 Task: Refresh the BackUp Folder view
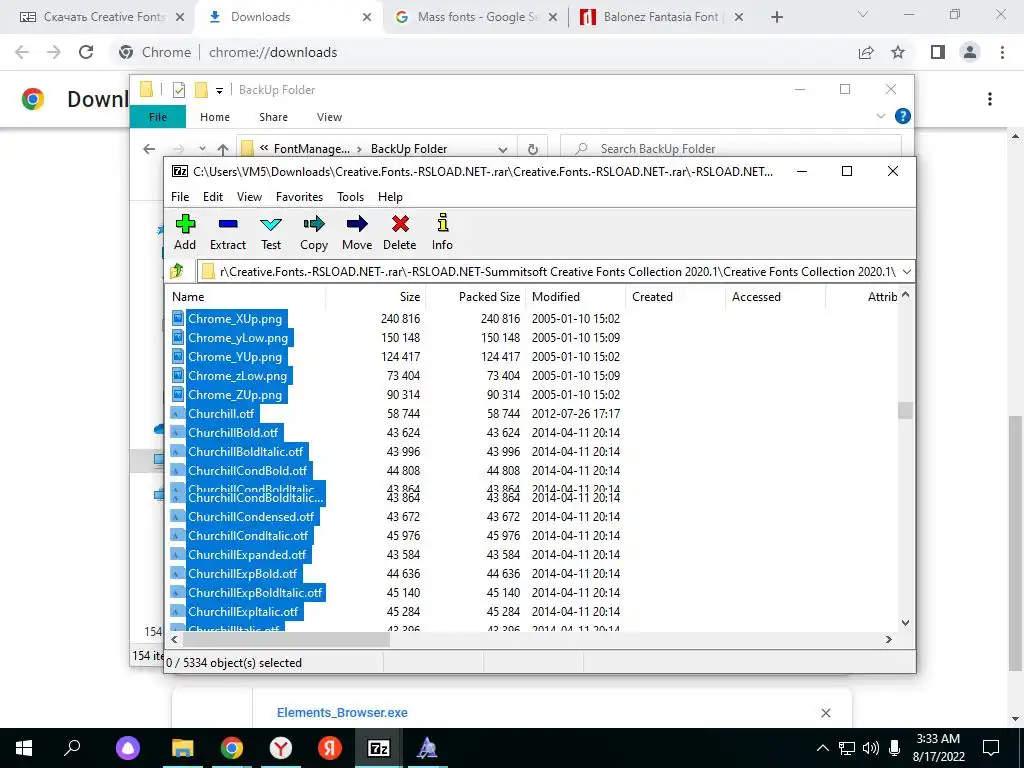coord(533,149)
